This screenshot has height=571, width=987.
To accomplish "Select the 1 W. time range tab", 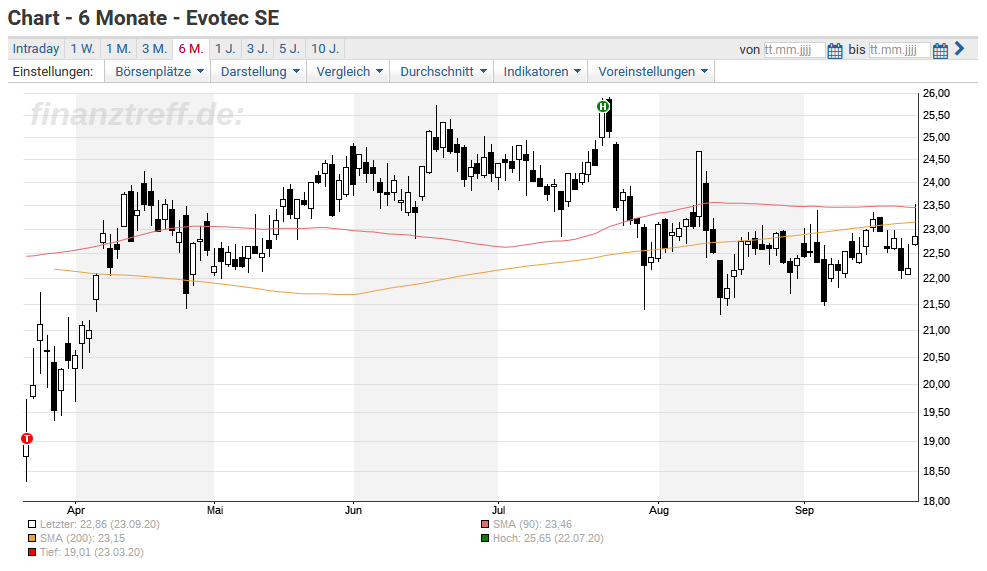I will coord(82,48).
